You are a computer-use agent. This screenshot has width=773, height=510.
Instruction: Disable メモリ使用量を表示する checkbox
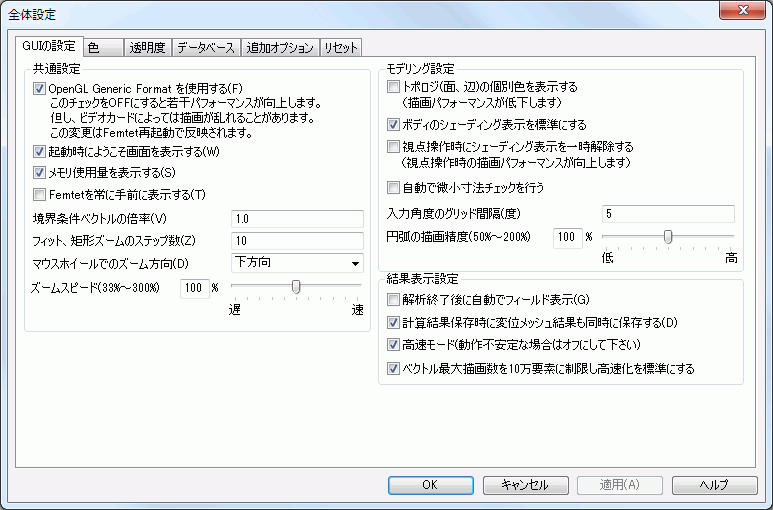coord(40,173)
